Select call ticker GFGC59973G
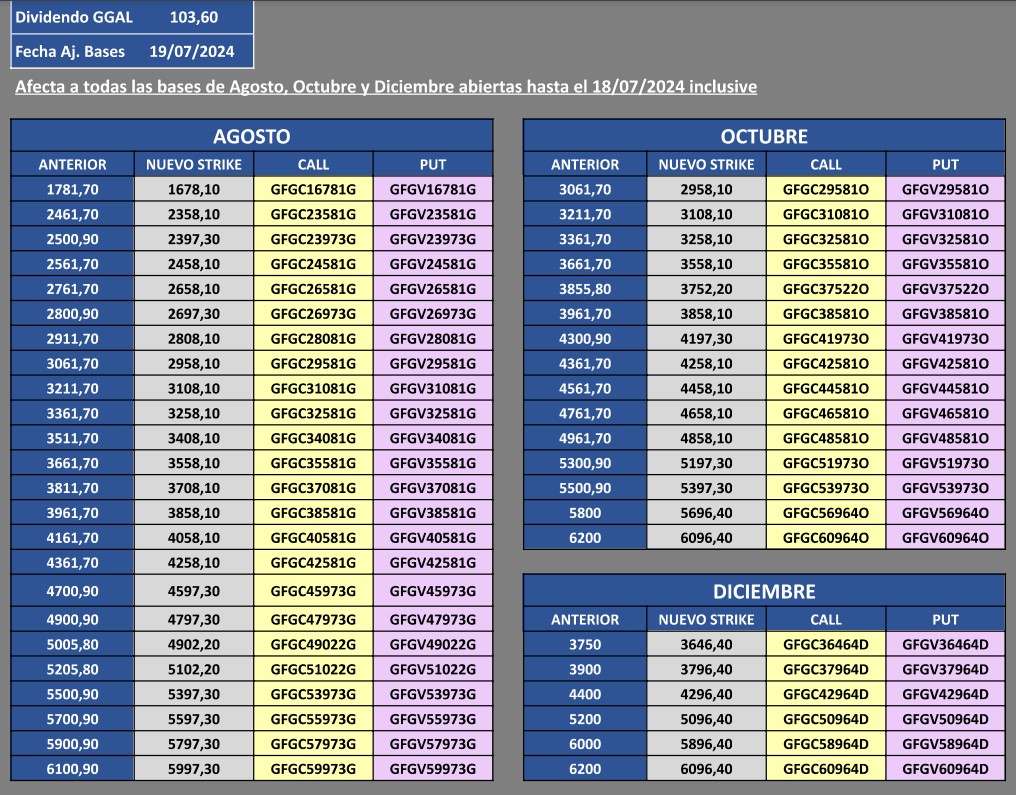The height and width of the screenshot is (795, 1016). tap(313, 771)
